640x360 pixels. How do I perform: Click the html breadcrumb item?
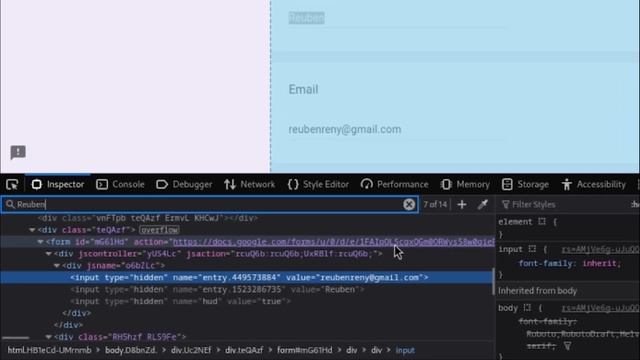tap(49, 350)
